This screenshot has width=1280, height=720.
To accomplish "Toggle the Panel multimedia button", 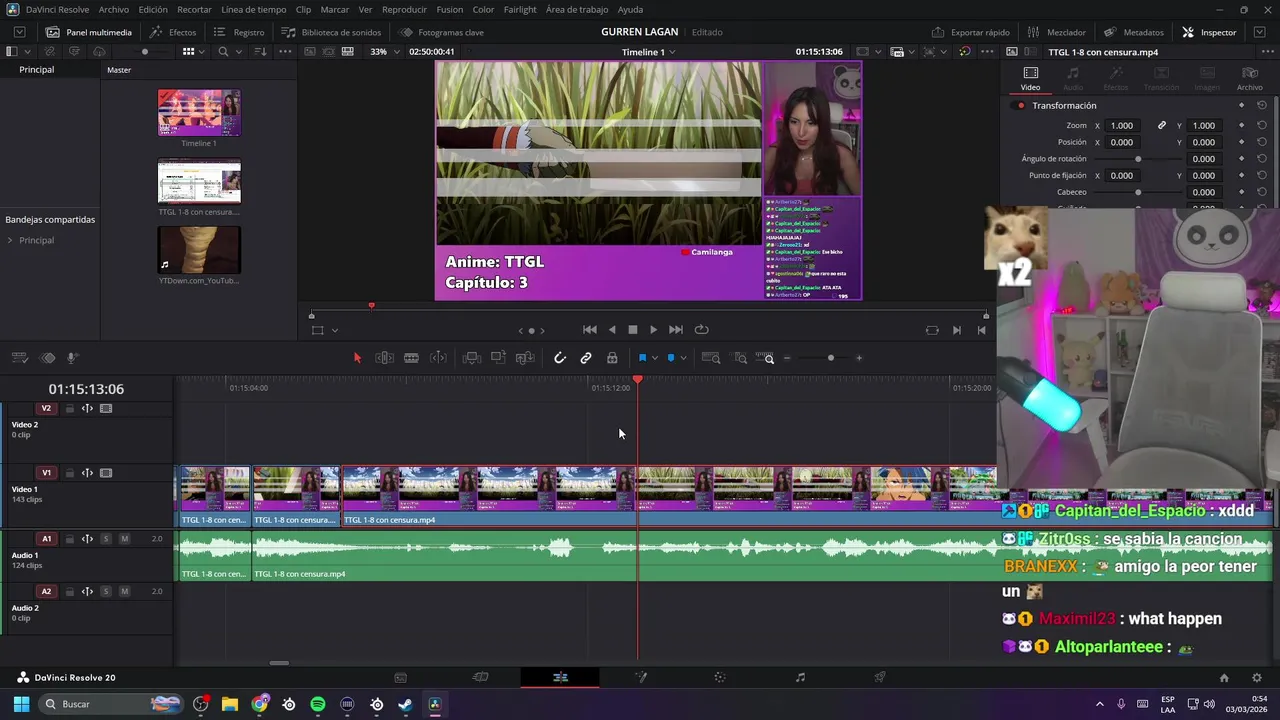I will coord(88,32).
